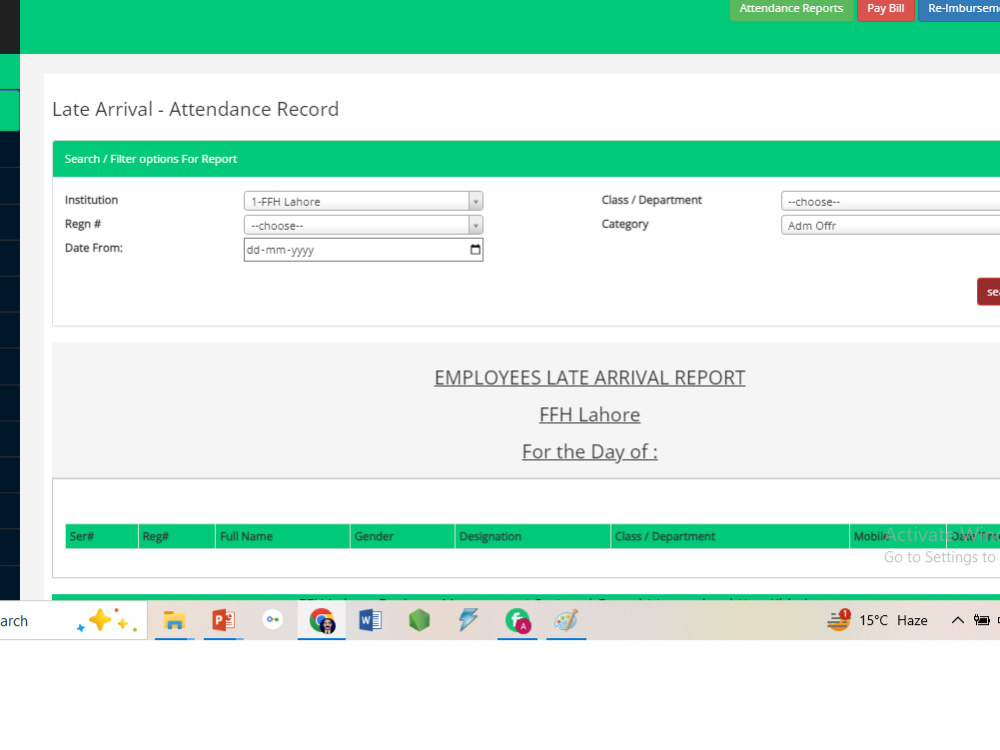Click the Ser# column header
The height and width of the screenshot is (750, 1000).
pyautogui.click(x=102, y=536)
